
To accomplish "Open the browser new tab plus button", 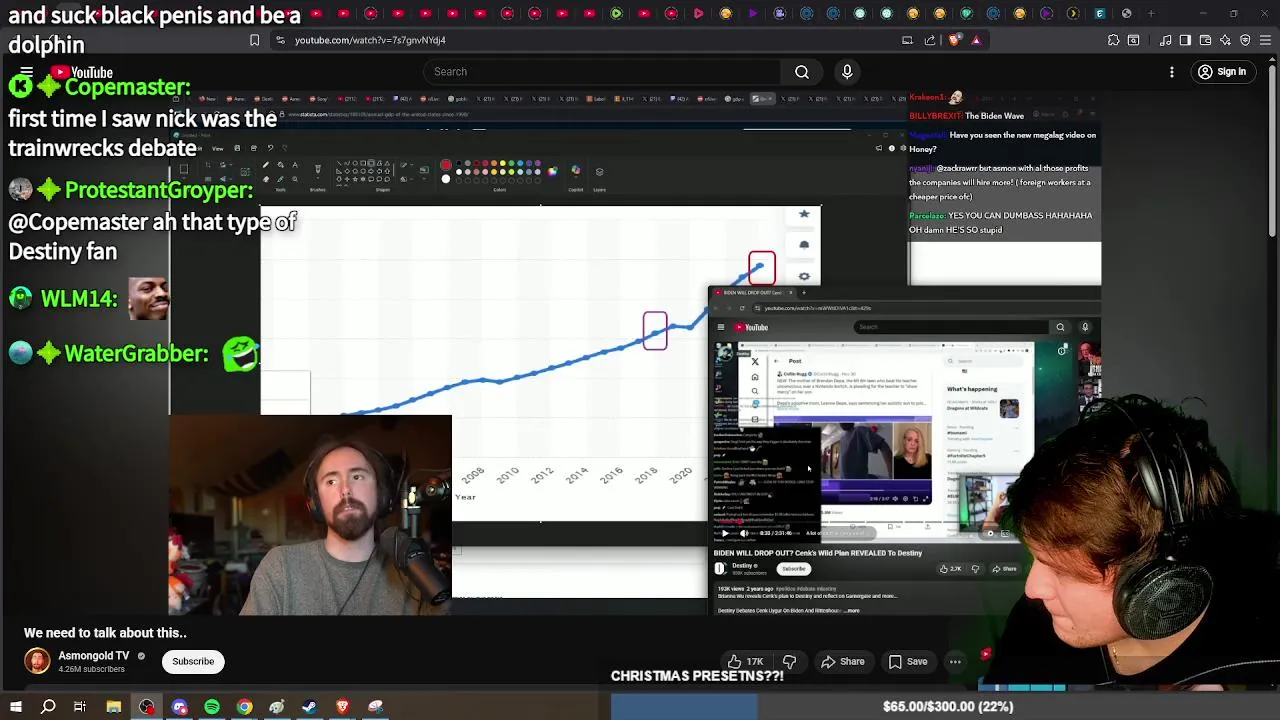I will (x=1152, y=13).
